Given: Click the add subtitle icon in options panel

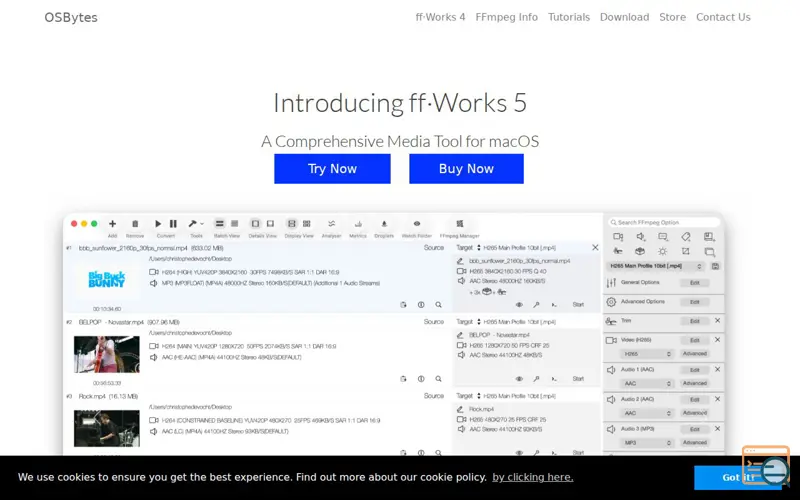Looking at the screenshot, I should (663, 237).
